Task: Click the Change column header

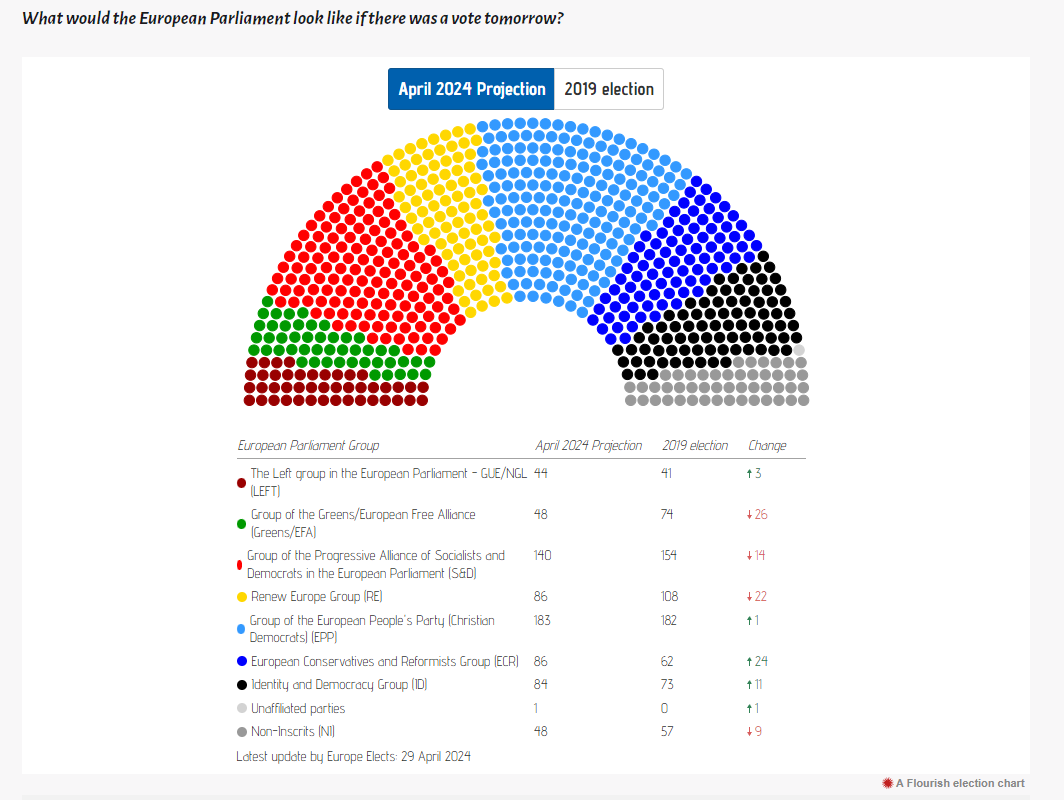Action: click(x=767, y=446)
